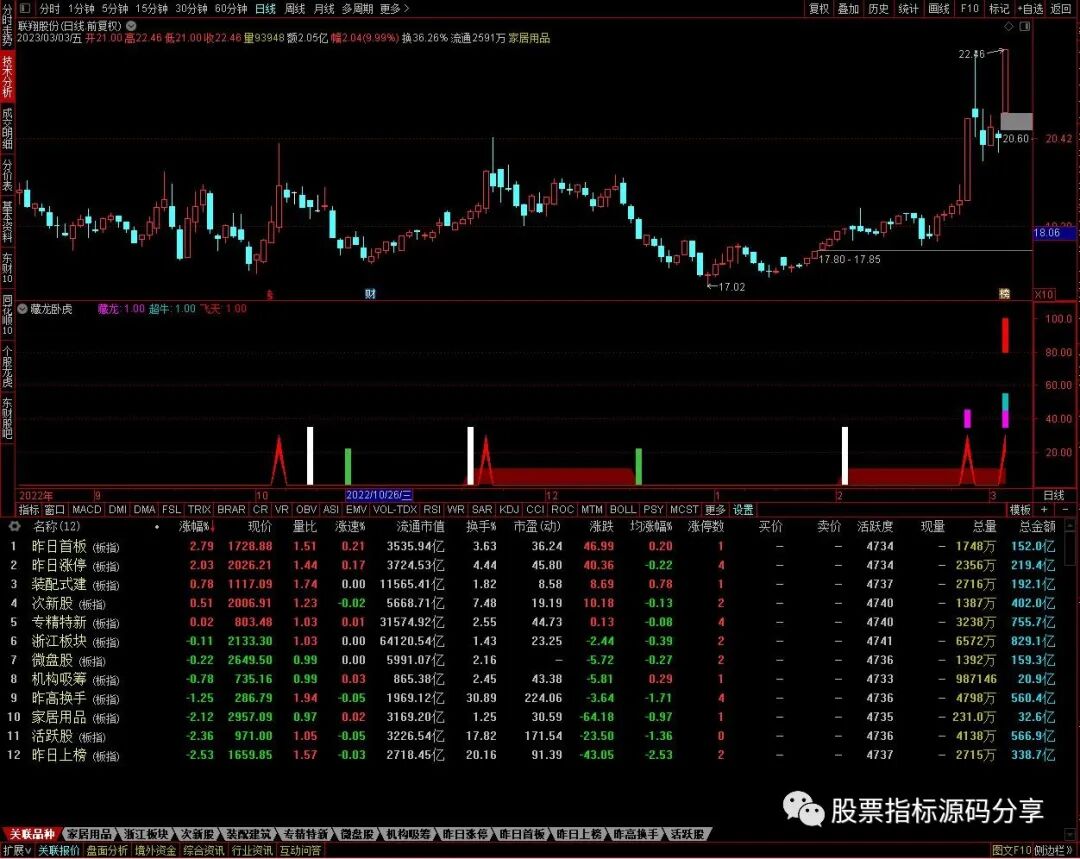Click the table vertical scrollbar
This screenshot has width=1080, height=859.
pos(1070,679)
